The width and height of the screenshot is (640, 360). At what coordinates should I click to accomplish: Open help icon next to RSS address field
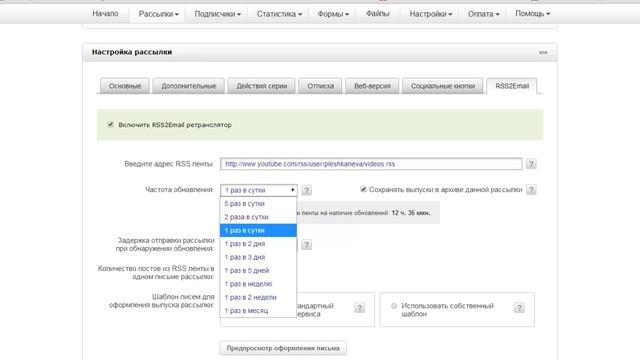[x=531, y=164]
